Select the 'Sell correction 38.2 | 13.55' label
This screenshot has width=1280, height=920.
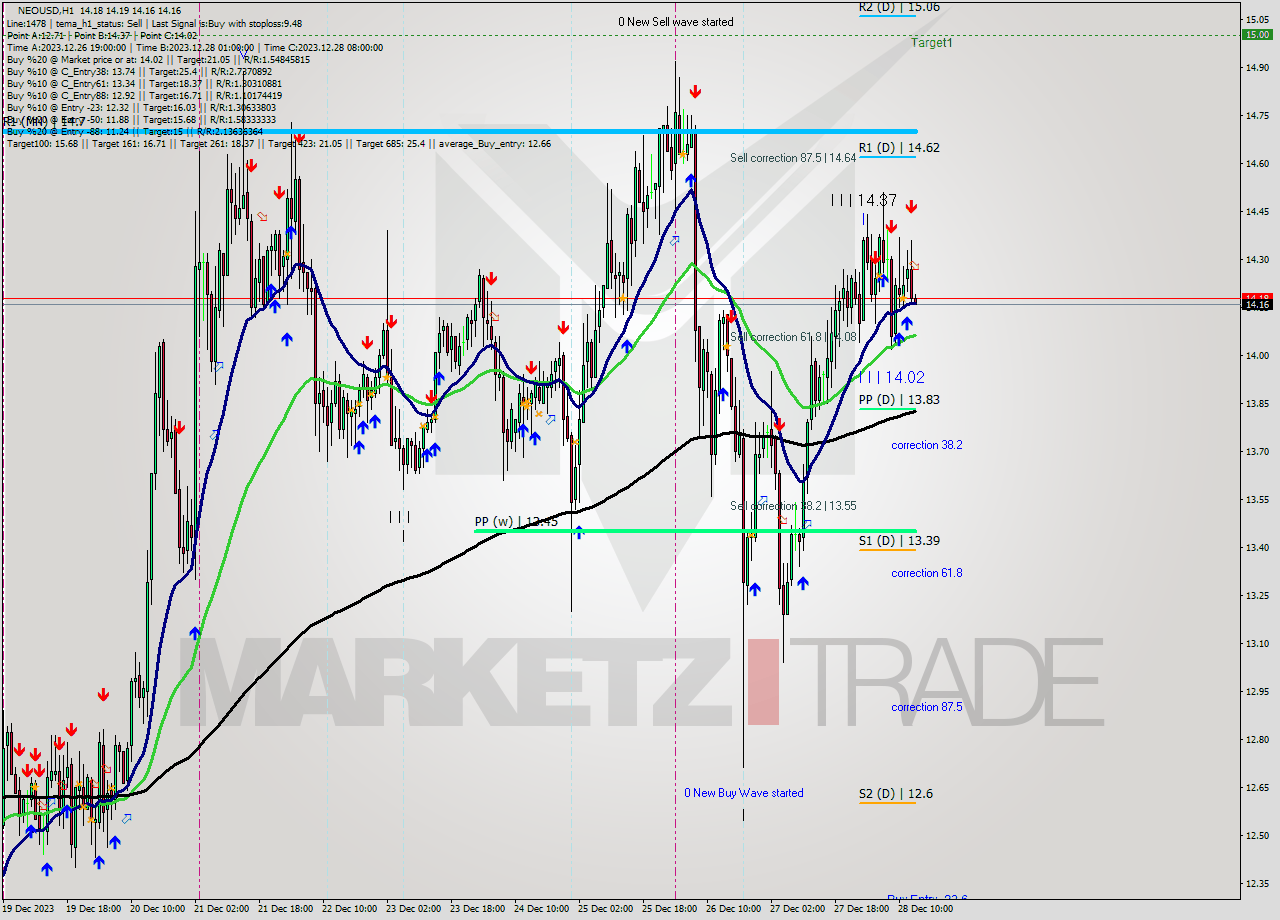pos(793,506)
